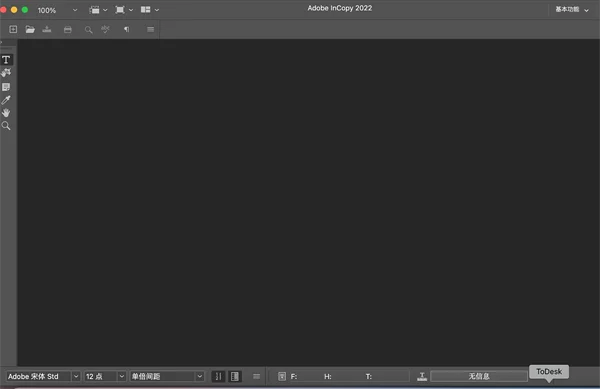Open the 单倍间距 spacing dropdown

[200, 376]
